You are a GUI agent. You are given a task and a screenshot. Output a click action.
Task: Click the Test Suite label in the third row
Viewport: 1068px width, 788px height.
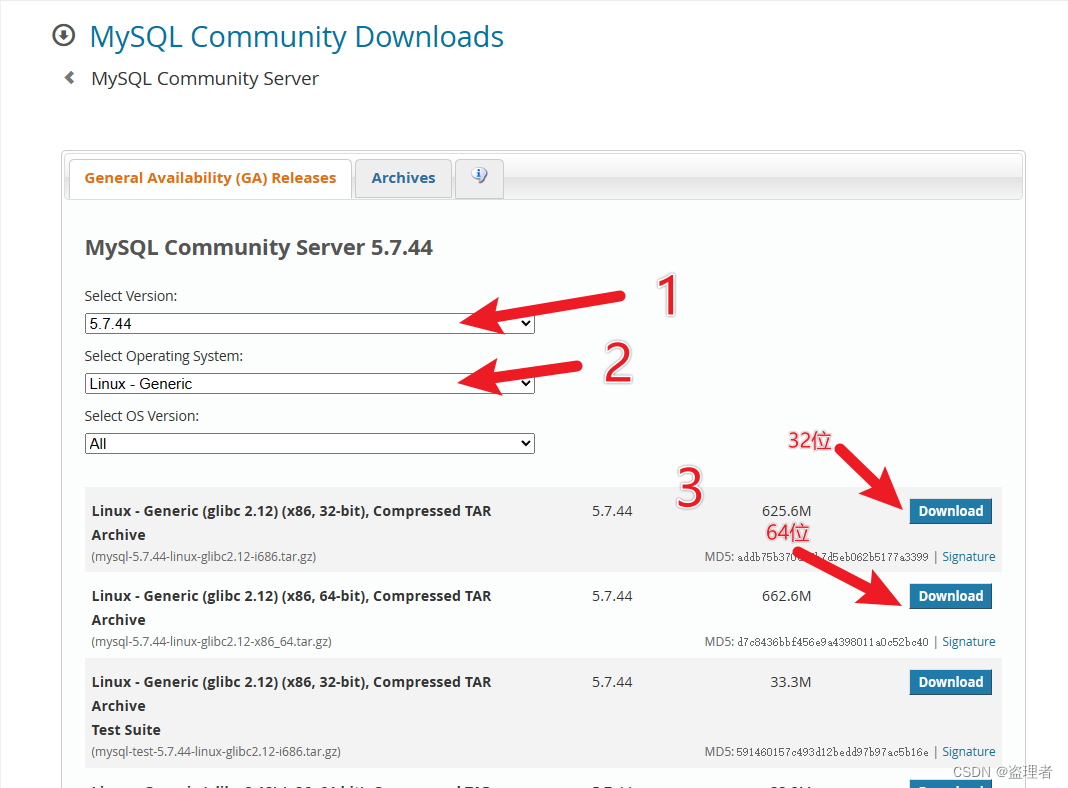pyautogui.click(x=126, y=729)
